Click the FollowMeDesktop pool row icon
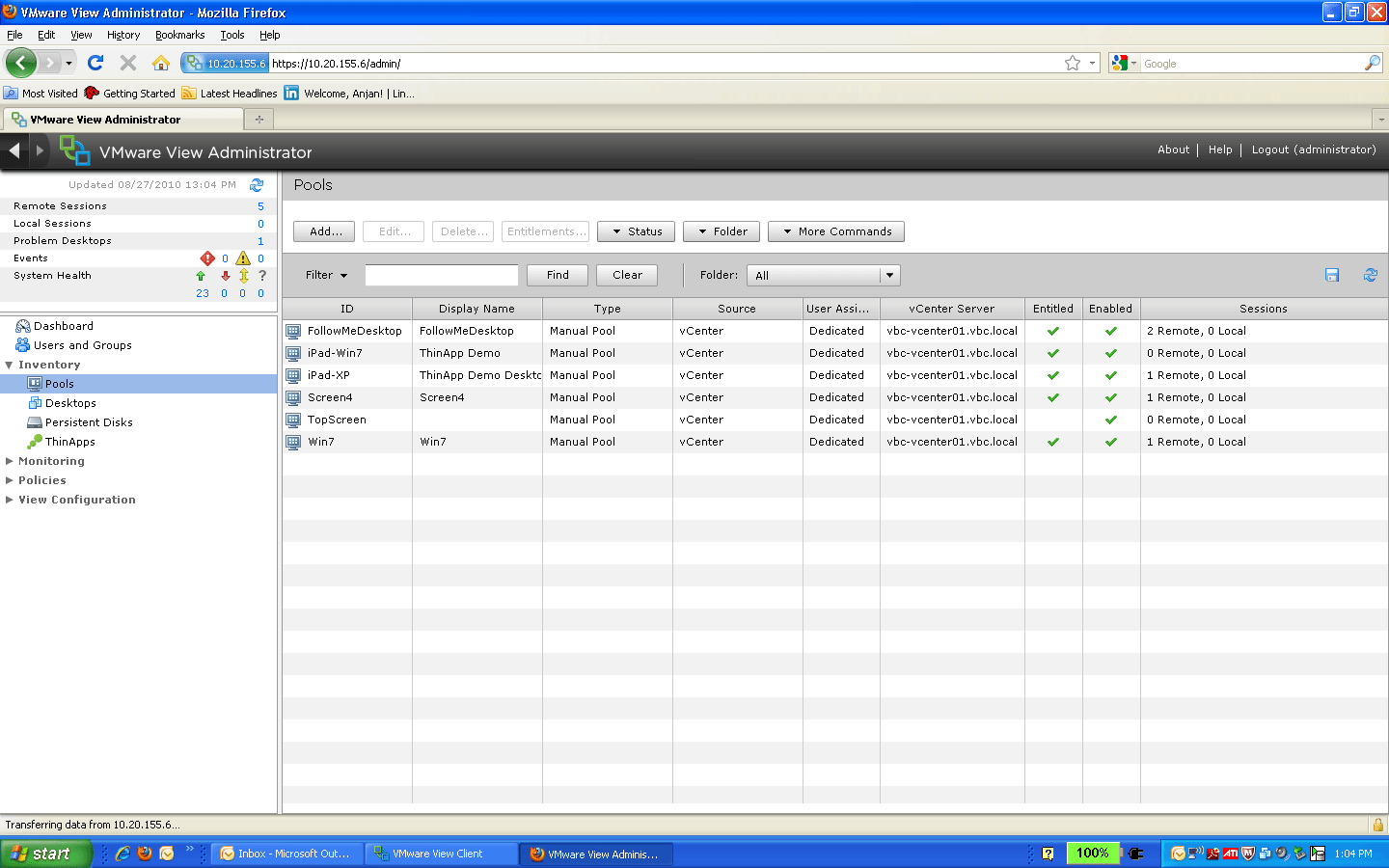Image resolution: width=1389 pixels, height=868 pixels. [293, 331]
